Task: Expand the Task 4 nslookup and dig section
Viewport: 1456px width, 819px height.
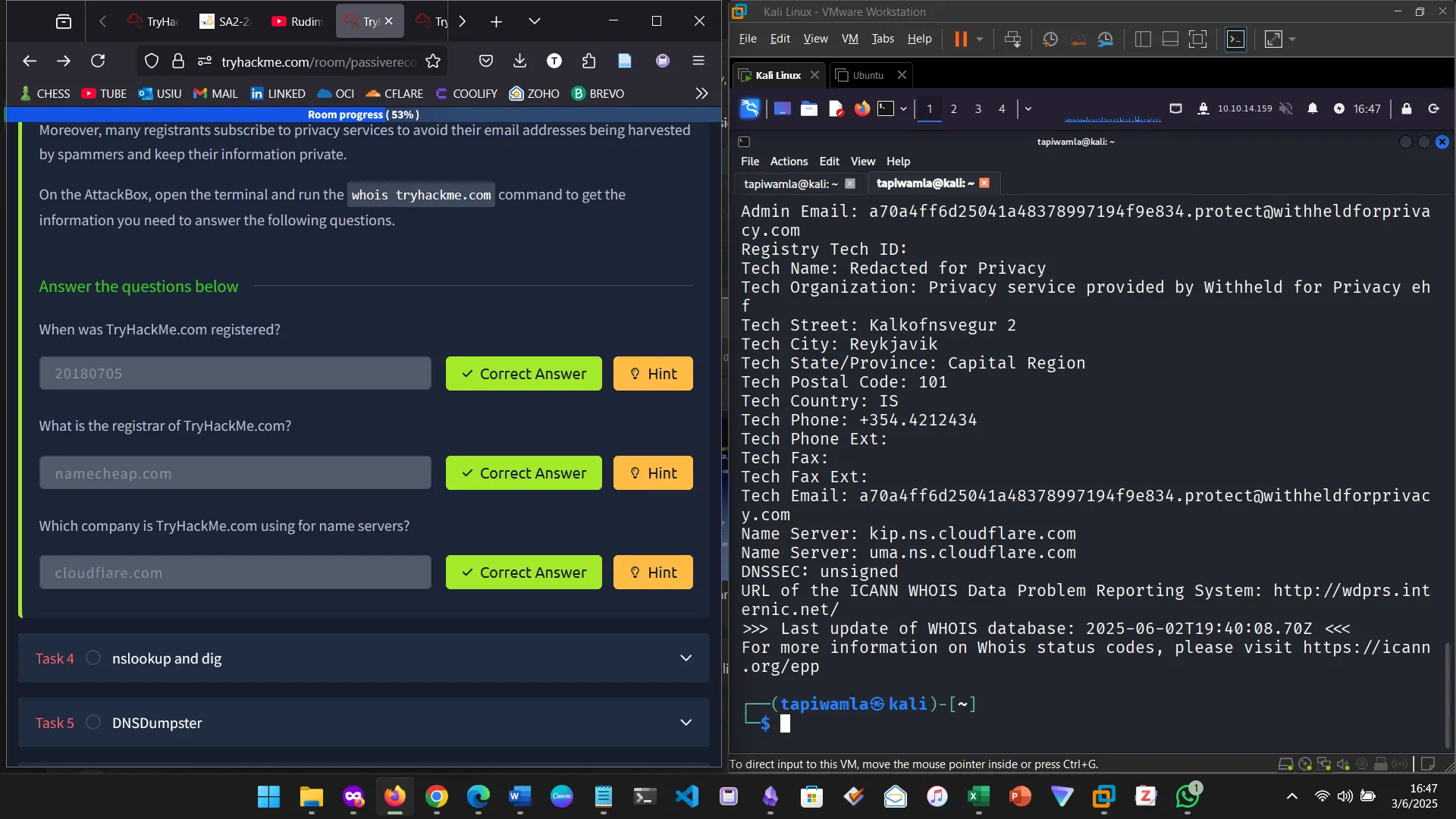Action: coord(686,658)
